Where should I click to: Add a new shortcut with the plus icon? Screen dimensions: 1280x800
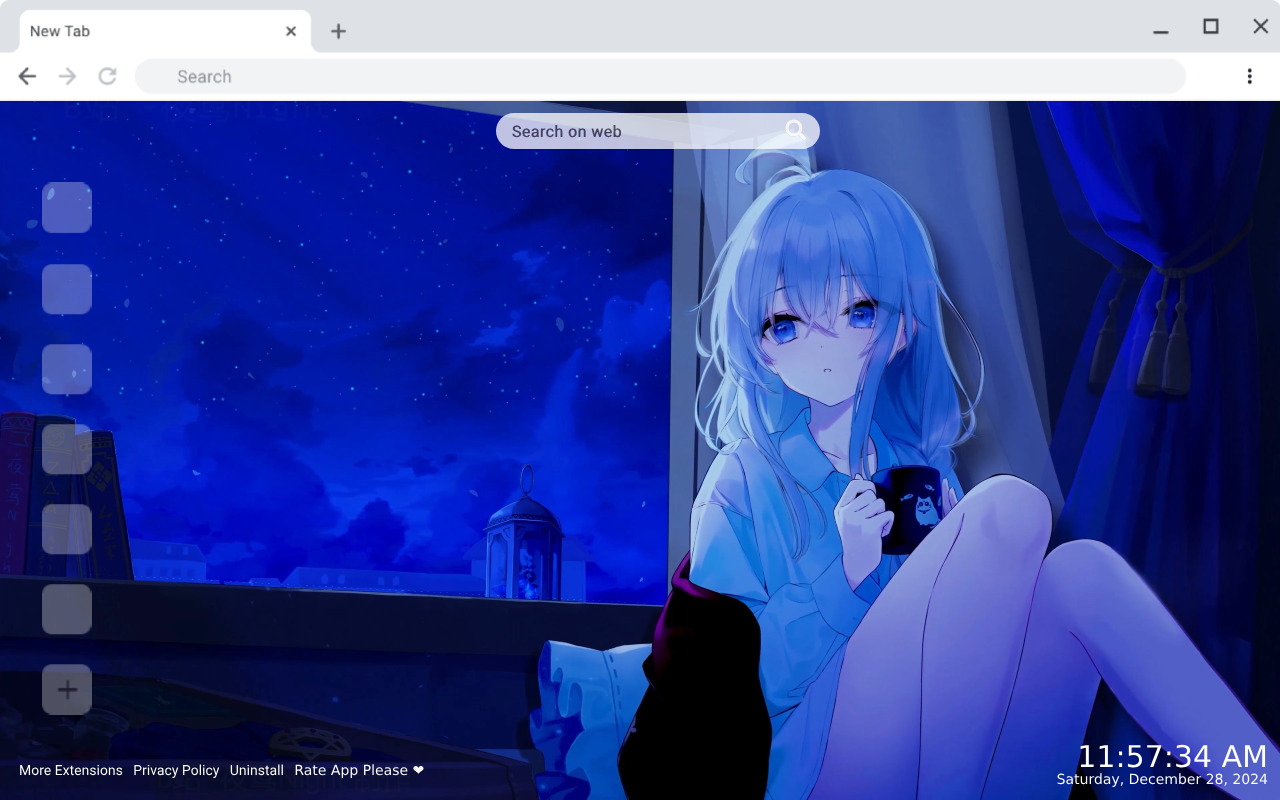[66, 689]
